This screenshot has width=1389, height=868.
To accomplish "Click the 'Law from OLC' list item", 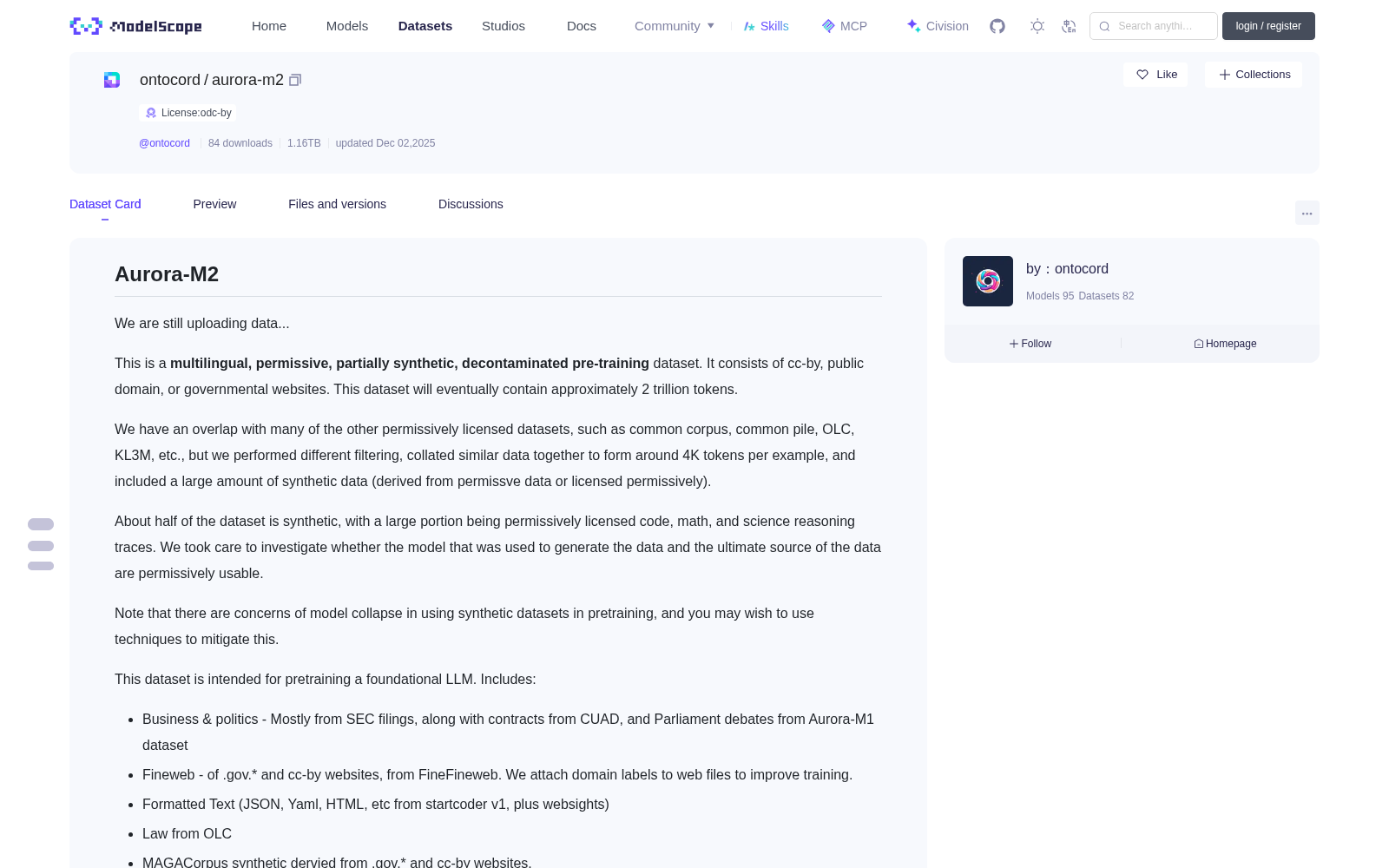I will 187,833.
